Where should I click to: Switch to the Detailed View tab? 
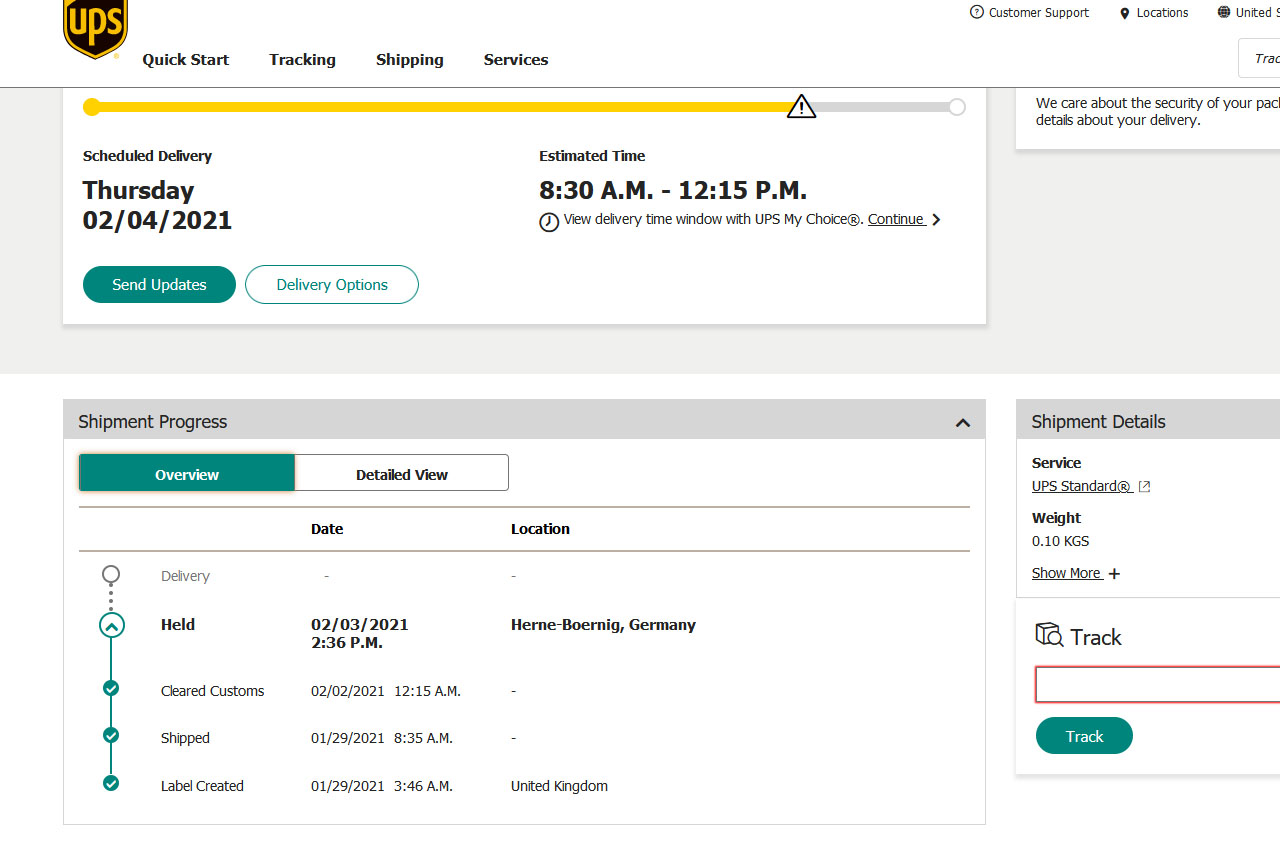pos(402,474)
